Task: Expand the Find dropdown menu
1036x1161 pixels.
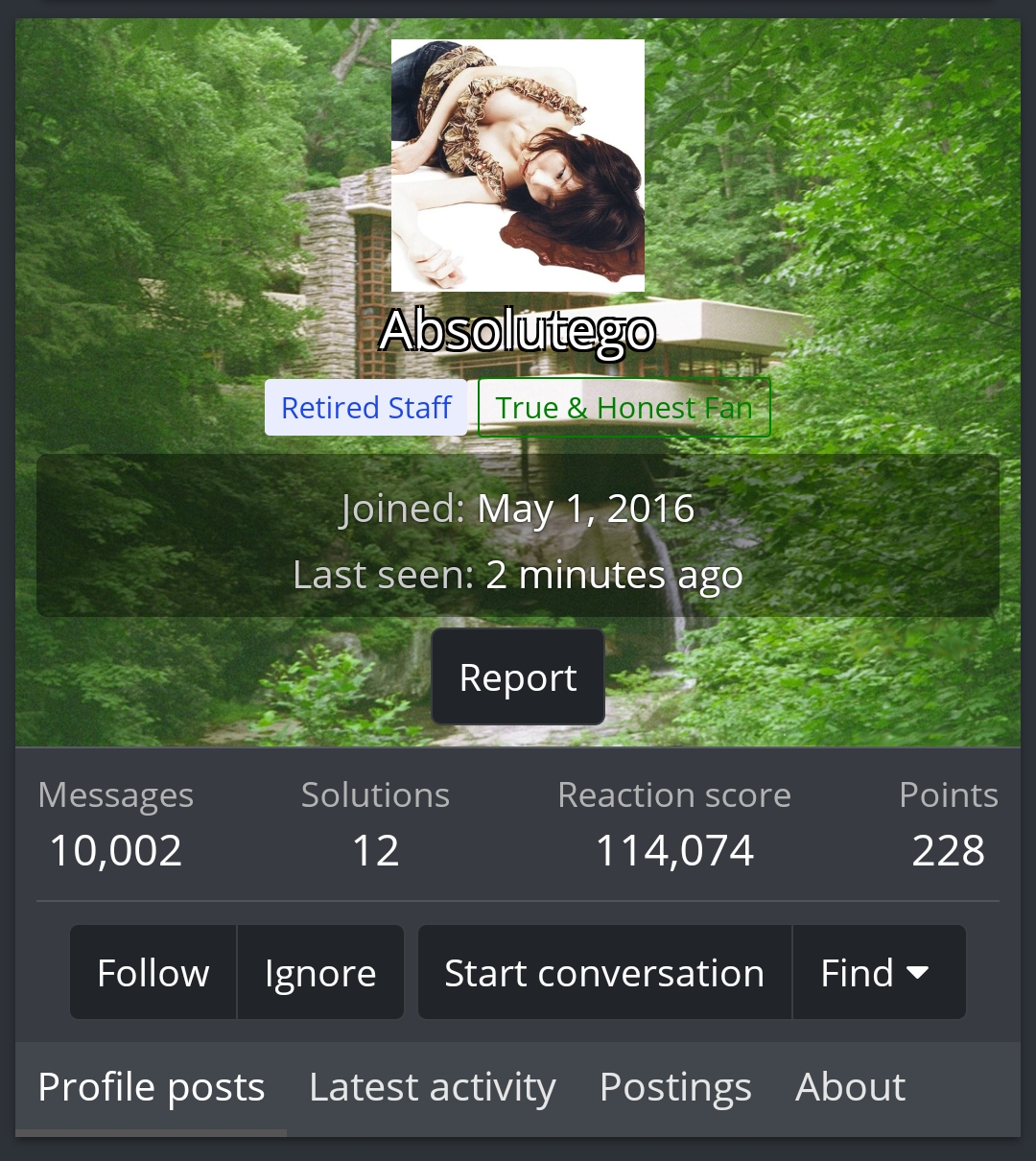Action: click(x=879, y=973)
